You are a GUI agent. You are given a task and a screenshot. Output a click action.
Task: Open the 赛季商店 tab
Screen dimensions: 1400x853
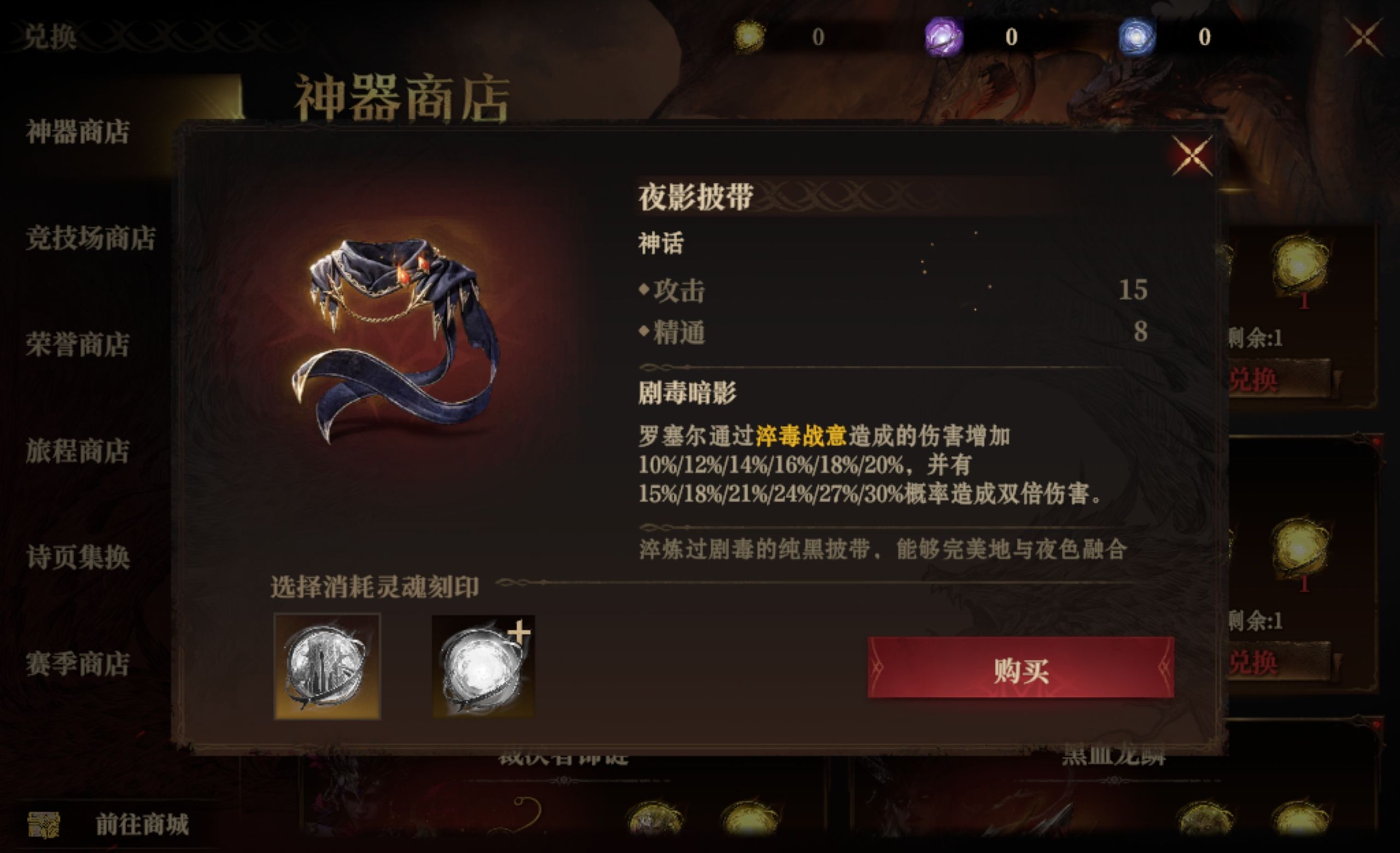(78, 664)
